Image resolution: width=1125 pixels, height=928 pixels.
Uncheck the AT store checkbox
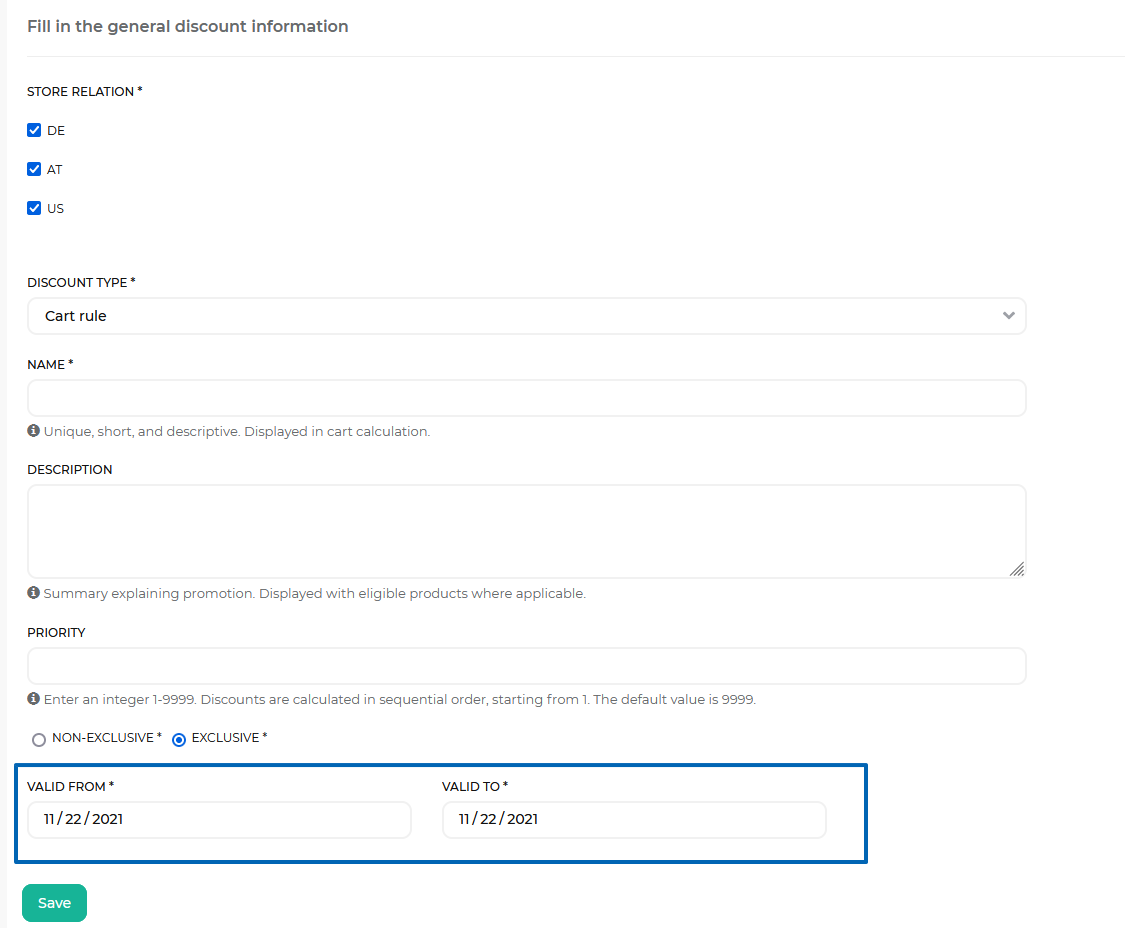34,169
